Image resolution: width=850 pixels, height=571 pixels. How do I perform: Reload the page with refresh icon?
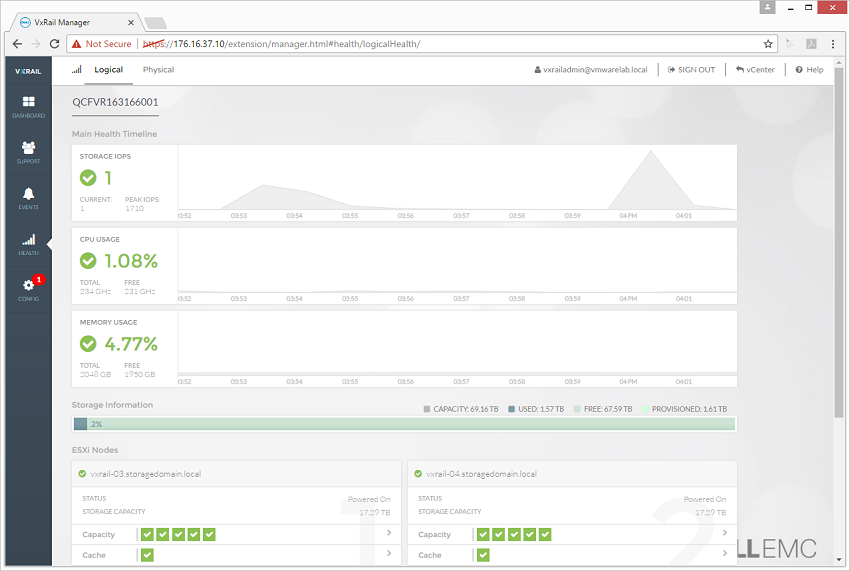[x=54, y=44]
